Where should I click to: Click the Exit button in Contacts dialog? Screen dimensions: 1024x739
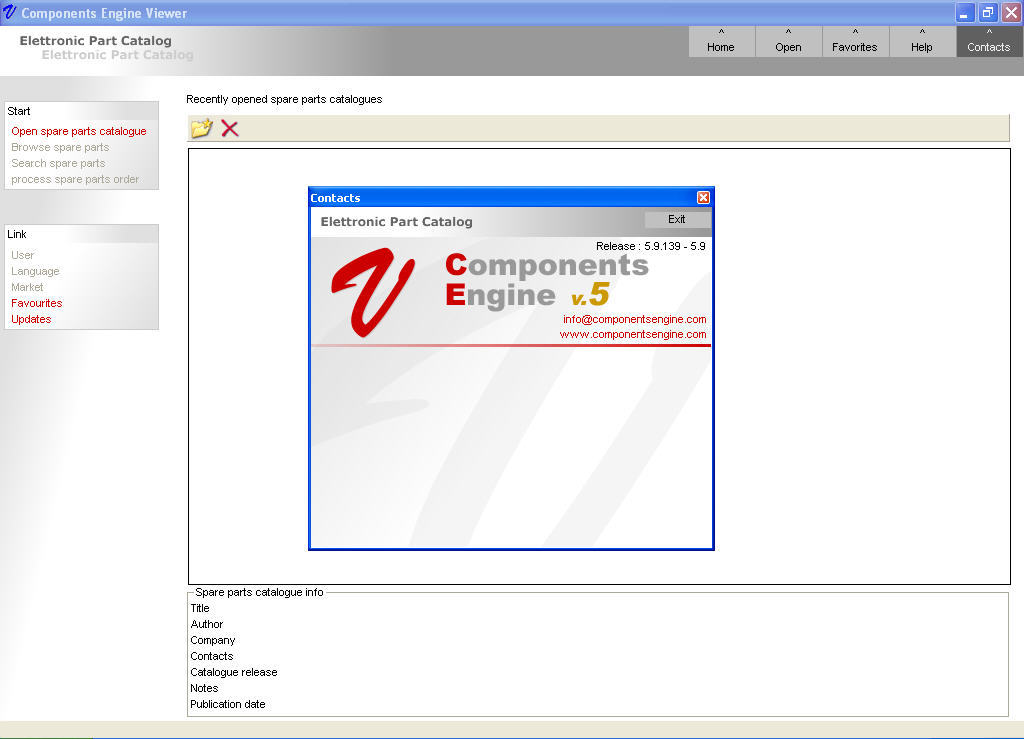[x=677, y=219]
